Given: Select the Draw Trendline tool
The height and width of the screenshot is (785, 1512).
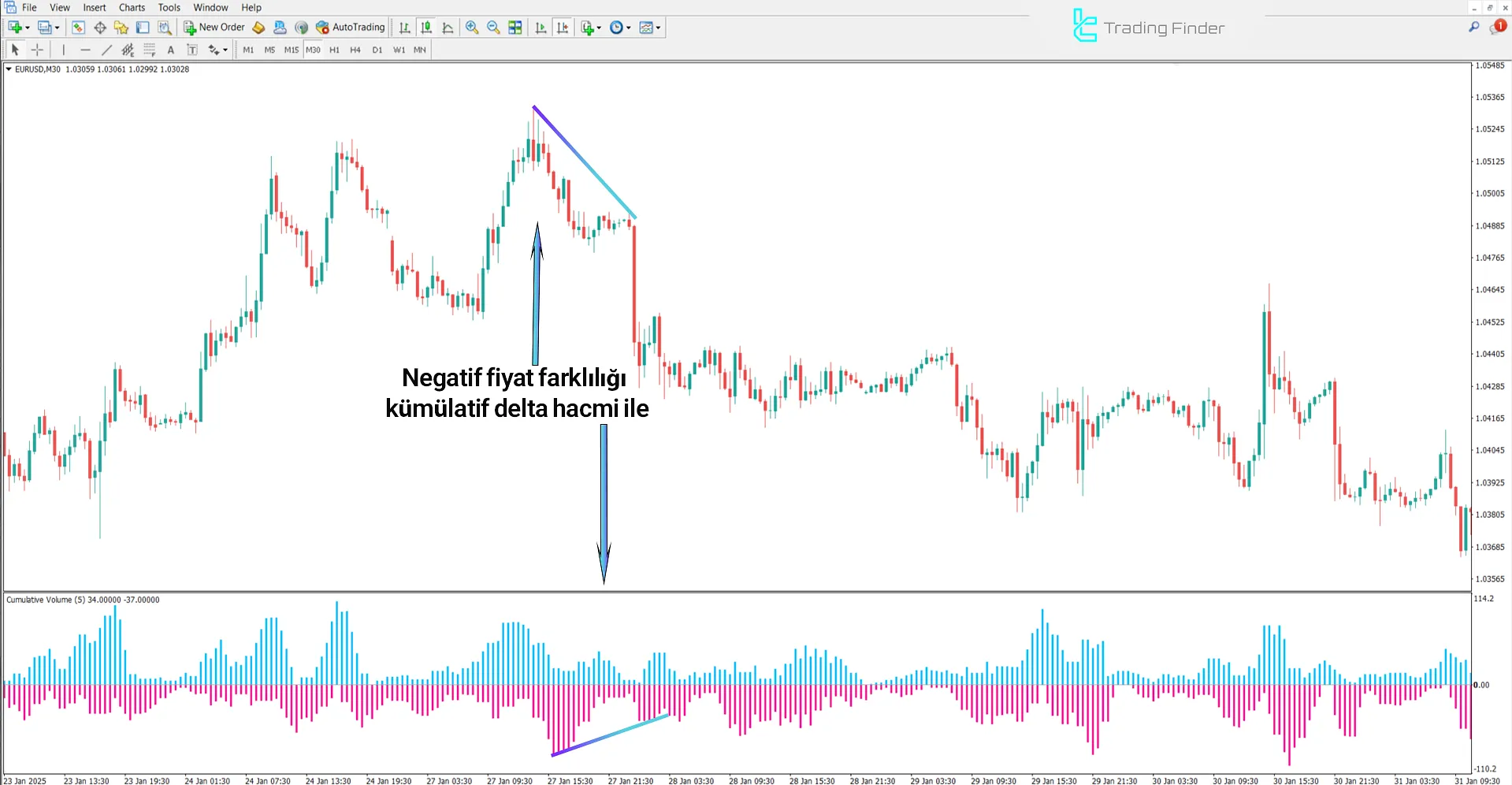Looking at the screenshot, I should [106, 50].
